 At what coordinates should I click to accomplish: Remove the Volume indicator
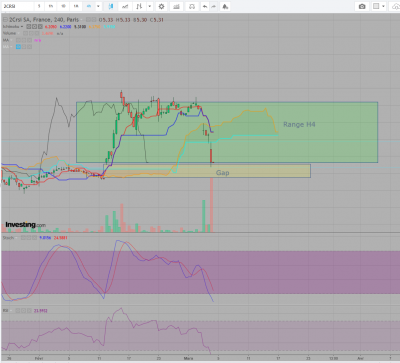coord(37,33)
